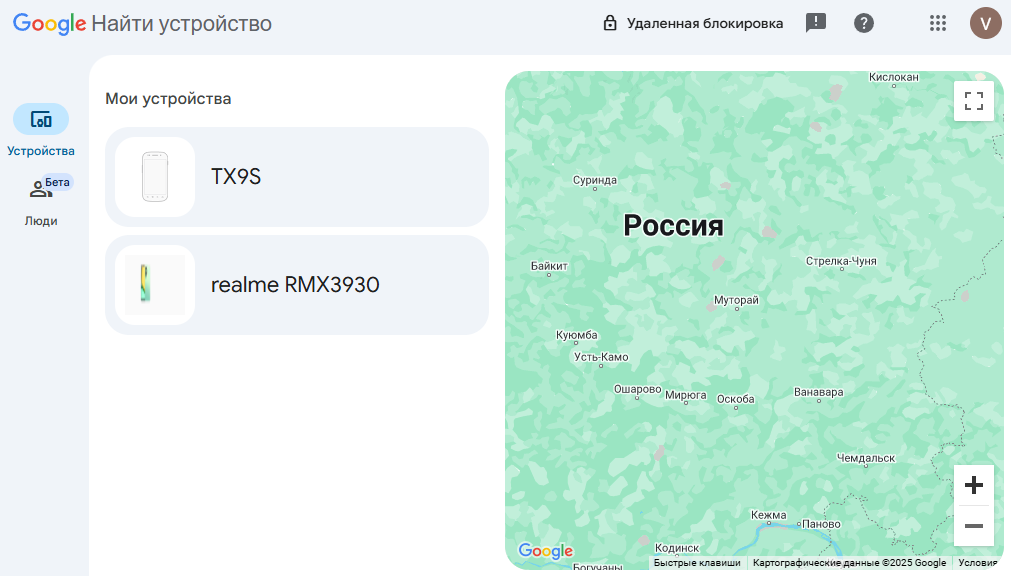
Task: Click the Суринда map label
Action: [x=594, y=180]
